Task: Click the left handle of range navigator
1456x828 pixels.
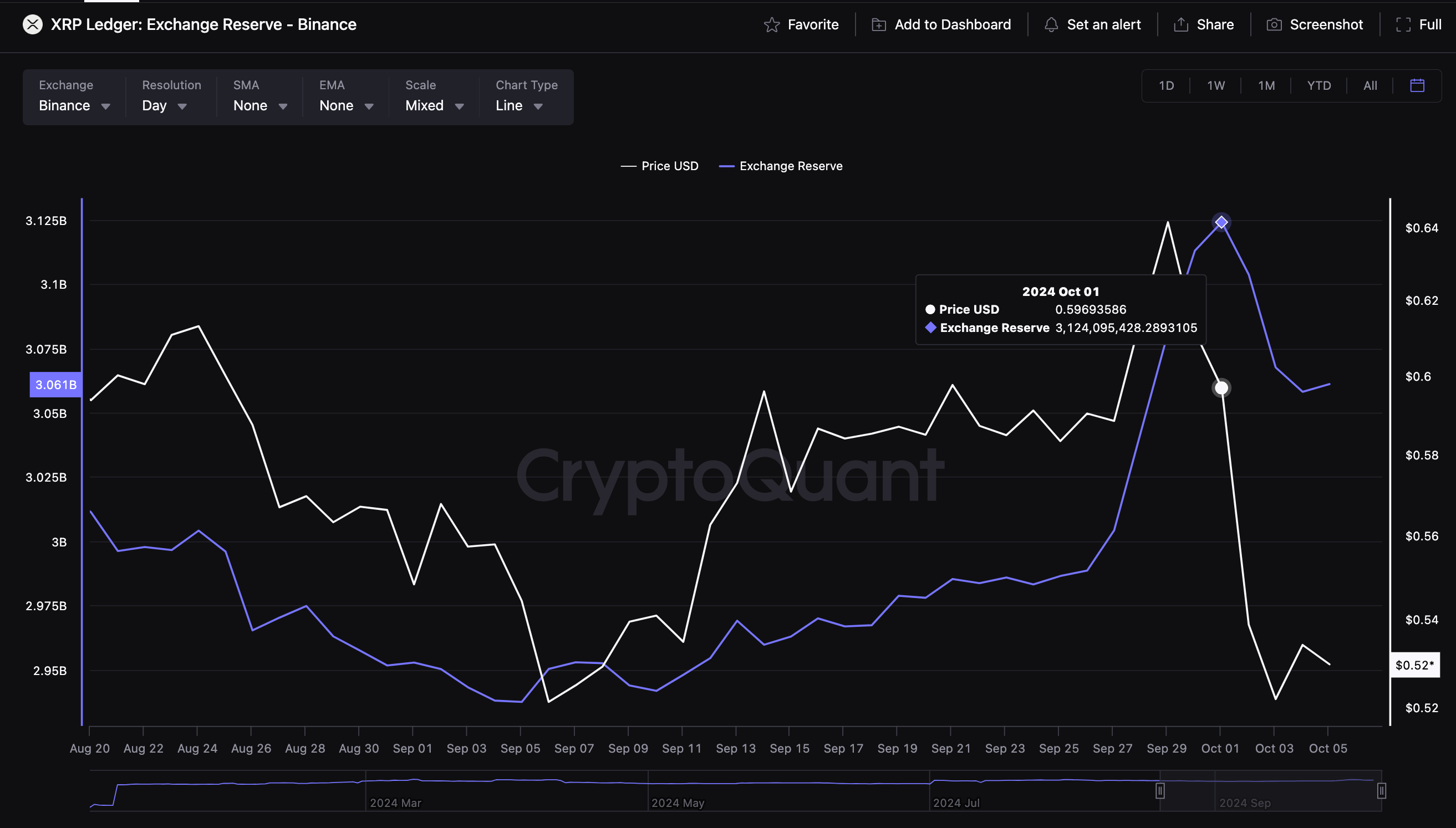Action: 1160,790
